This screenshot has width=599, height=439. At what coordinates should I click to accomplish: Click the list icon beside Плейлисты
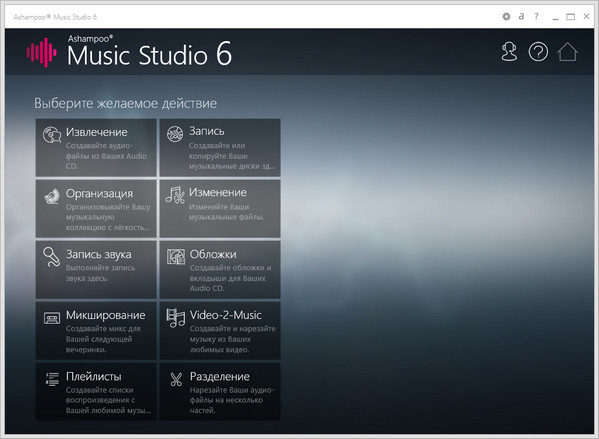52,379
